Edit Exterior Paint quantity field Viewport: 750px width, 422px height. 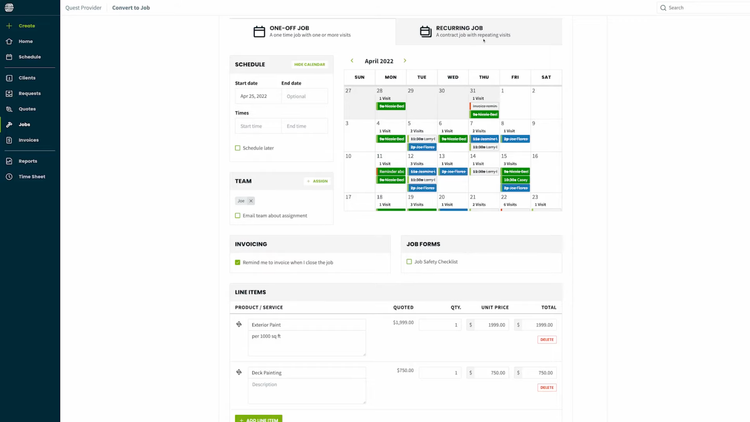[x=440, y=325]
